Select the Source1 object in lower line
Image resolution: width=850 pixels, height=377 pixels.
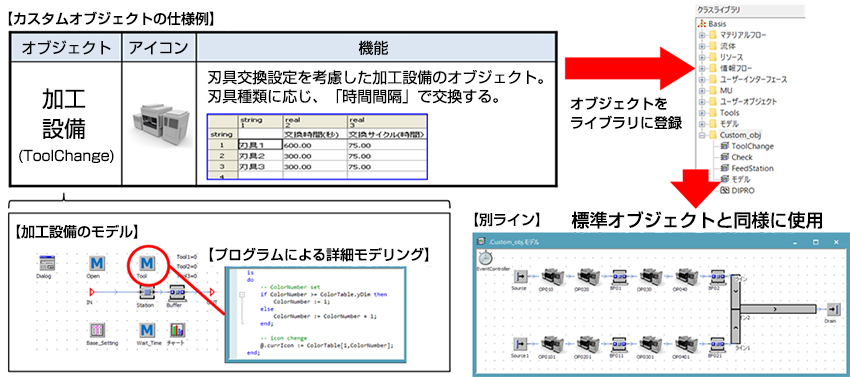coord(521,344)
